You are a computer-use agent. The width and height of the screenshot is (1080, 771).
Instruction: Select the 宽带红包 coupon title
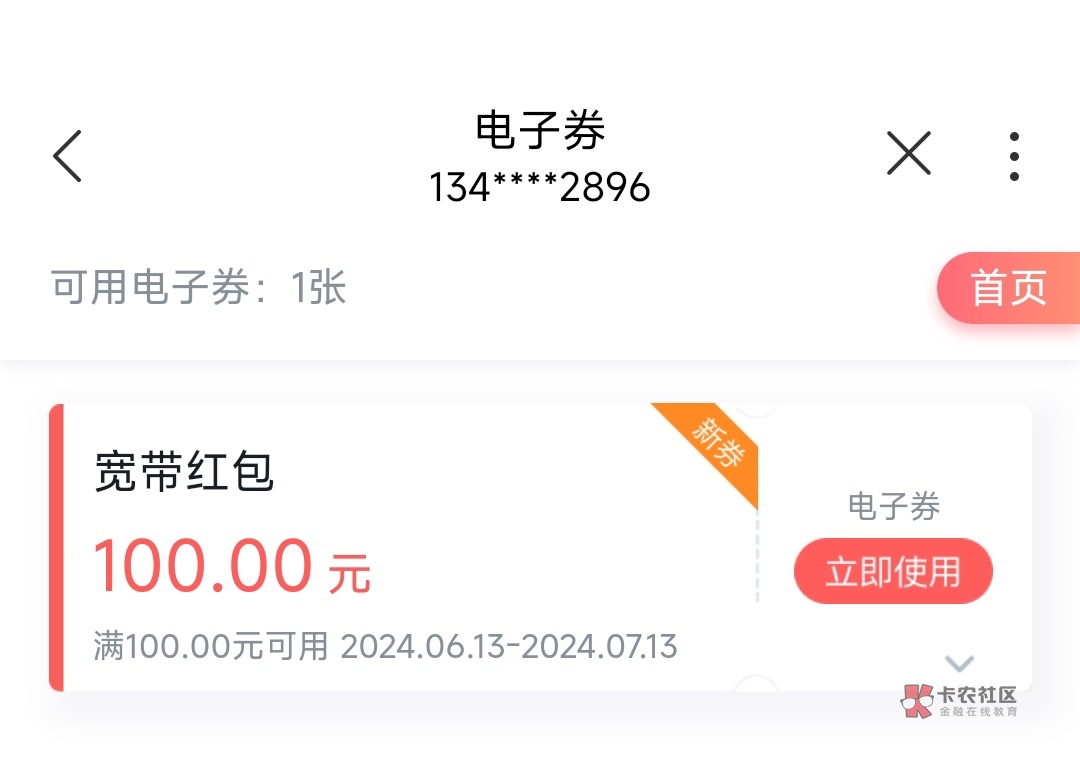coord(184,472)
